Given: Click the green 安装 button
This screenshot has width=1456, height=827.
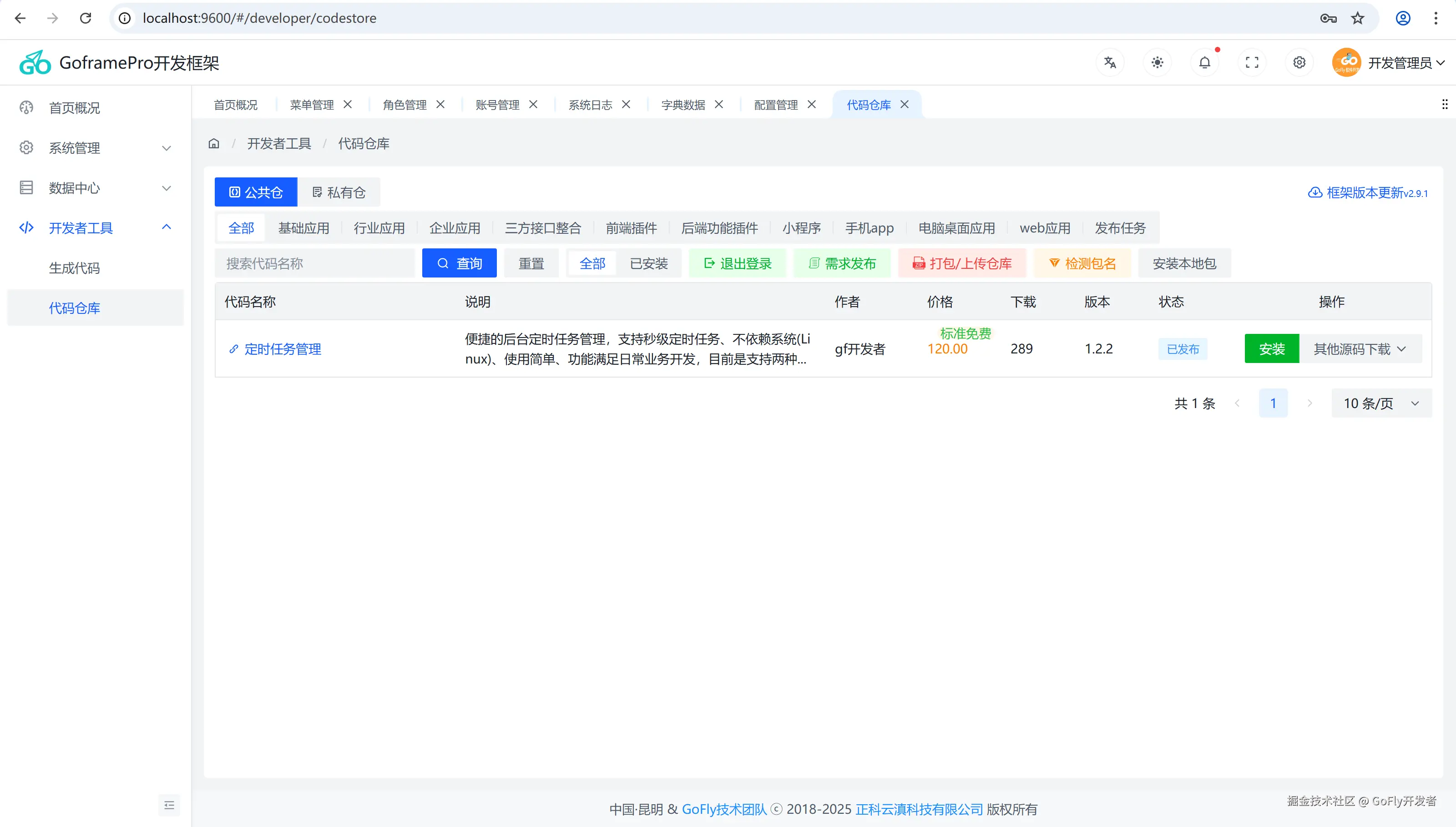Looking at the screenshot, I should click(1271, 349).
